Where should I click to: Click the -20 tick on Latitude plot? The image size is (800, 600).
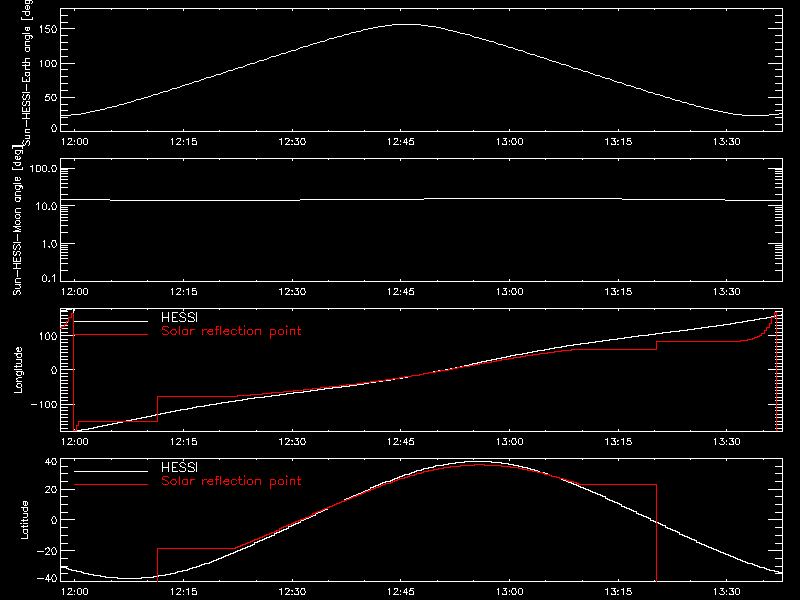pos(47,551)
